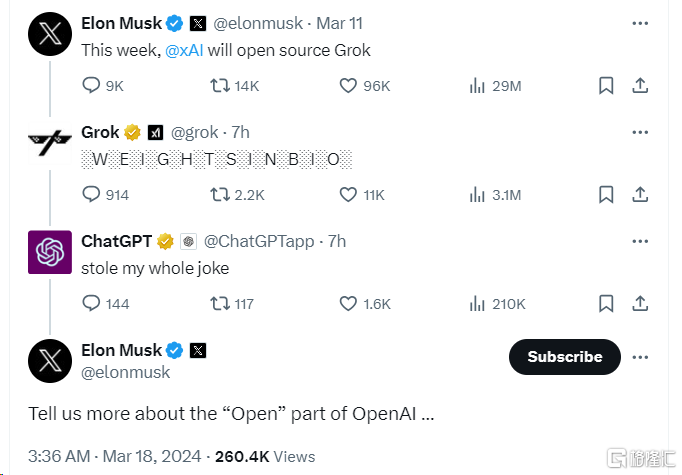The height and width of the screenshot is (475, 682).
Task: Open Grok's profile avatar
Action: coord(49,145)
